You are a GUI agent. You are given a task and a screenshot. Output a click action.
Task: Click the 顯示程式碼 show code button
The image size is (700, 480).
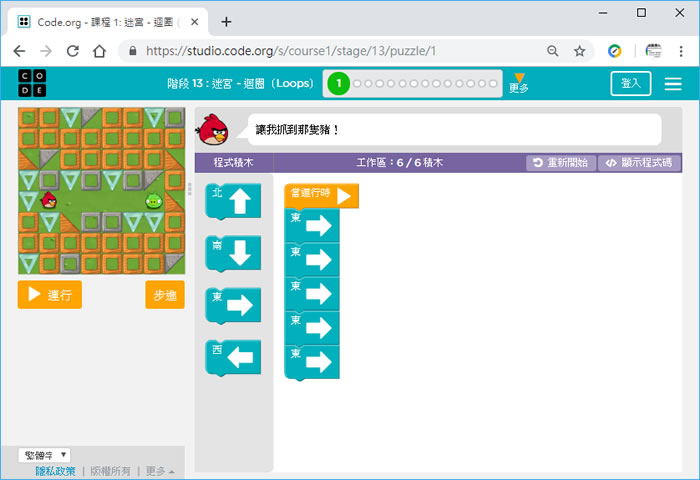639,163
